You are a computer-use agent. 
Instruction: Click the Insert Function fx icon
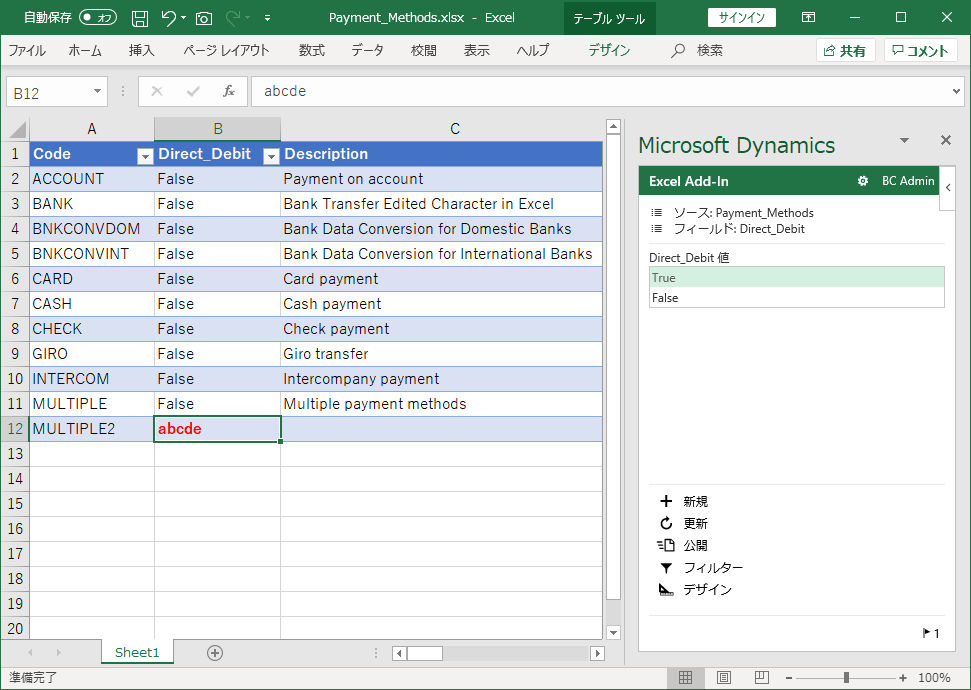229,92
